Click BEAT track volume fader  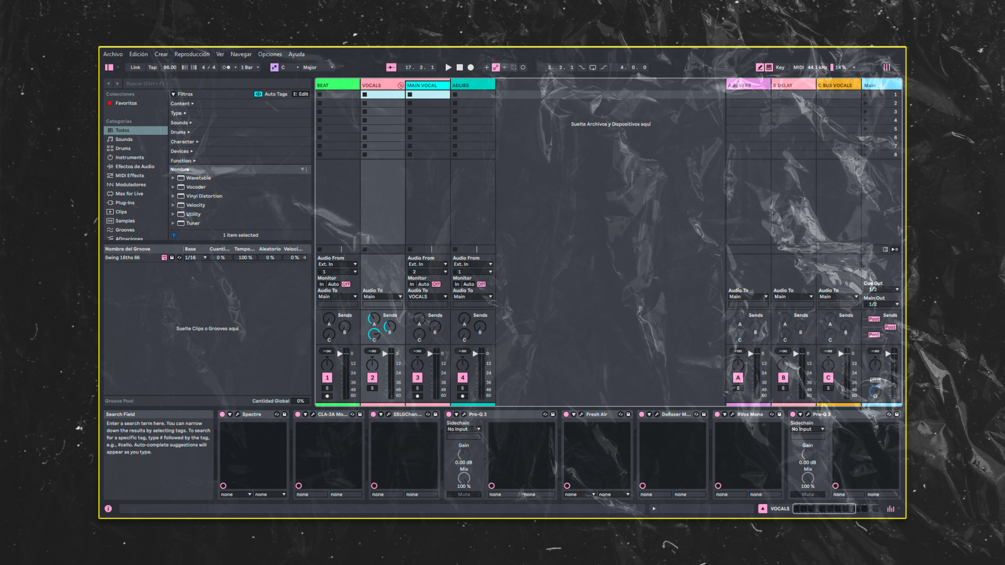340,354
